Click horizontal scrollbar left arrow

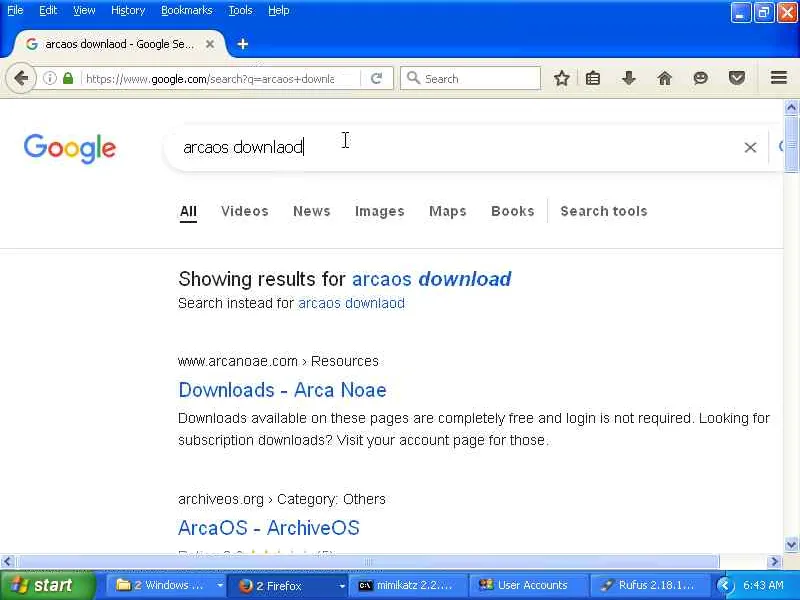coord(7,562)
